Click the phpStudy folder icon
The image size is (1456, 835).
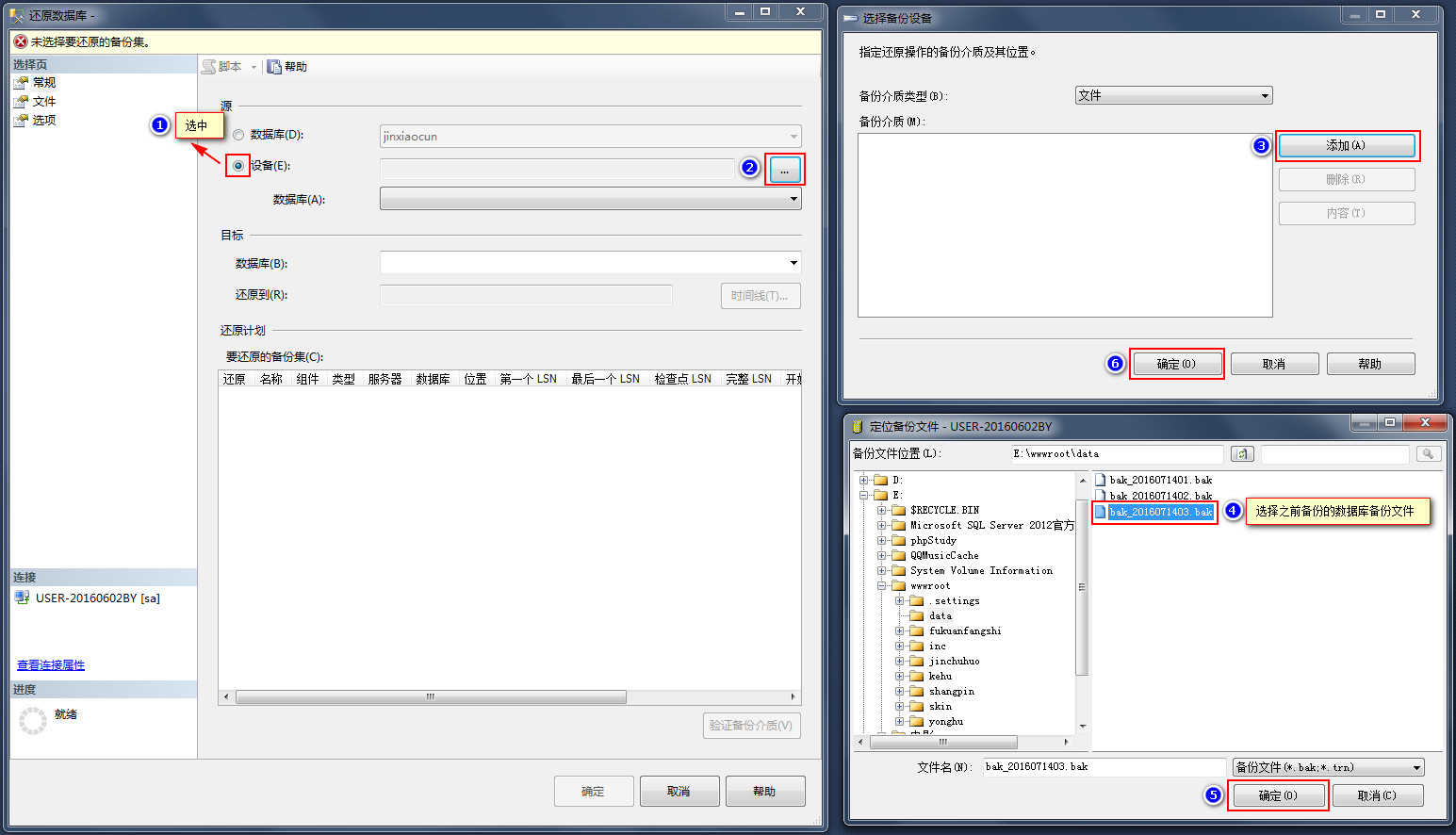click(x=898, y=540)
